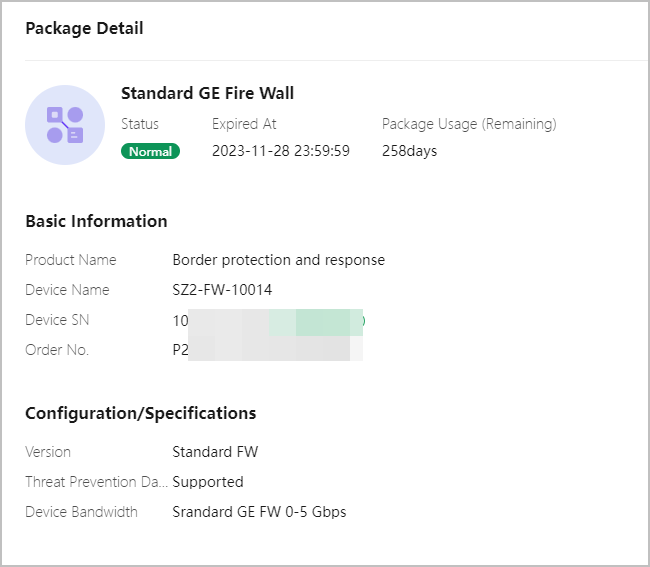Click the Configuration/Specifications section heading
Viewport: 650px width, 567px height.
point(141,413)
